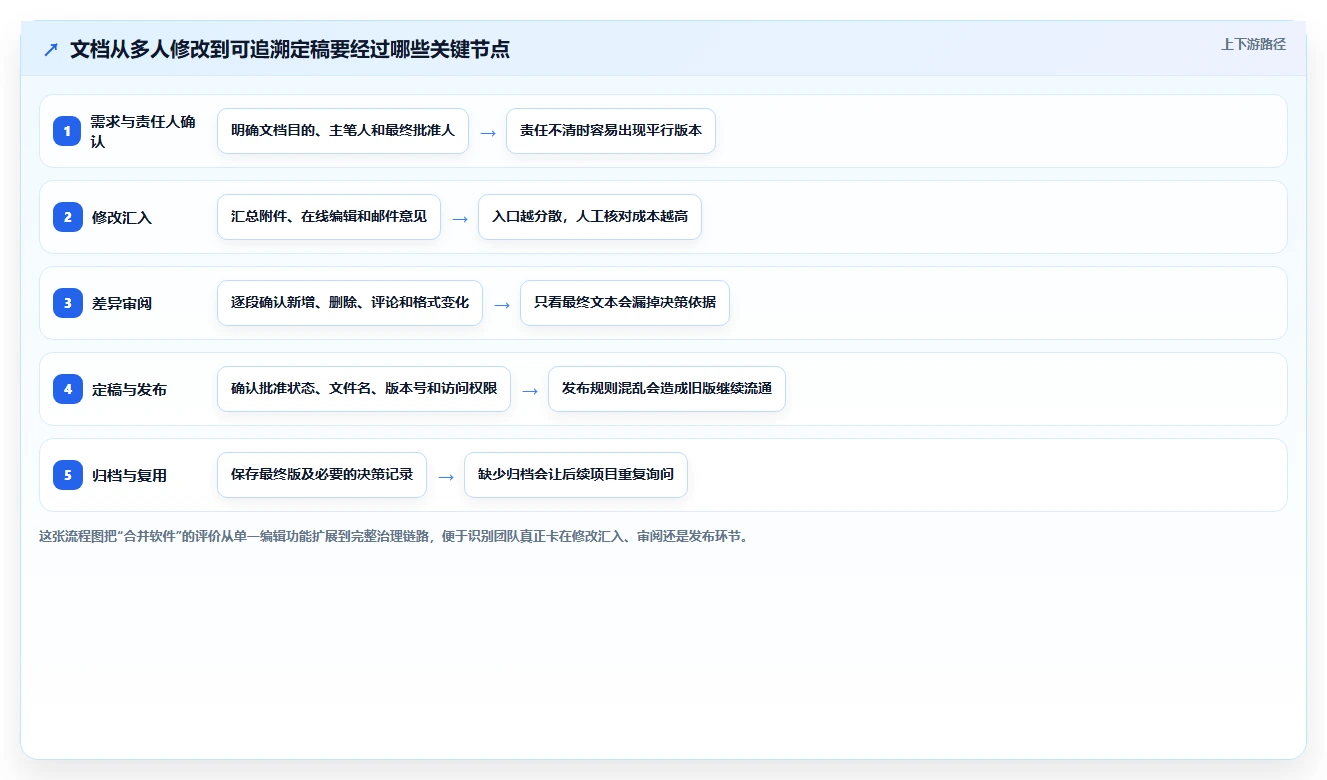The height and width of the screenshot is (780, 1327).
Task: Click the 需求与责任人确认 step label
Action: (143, 131)
